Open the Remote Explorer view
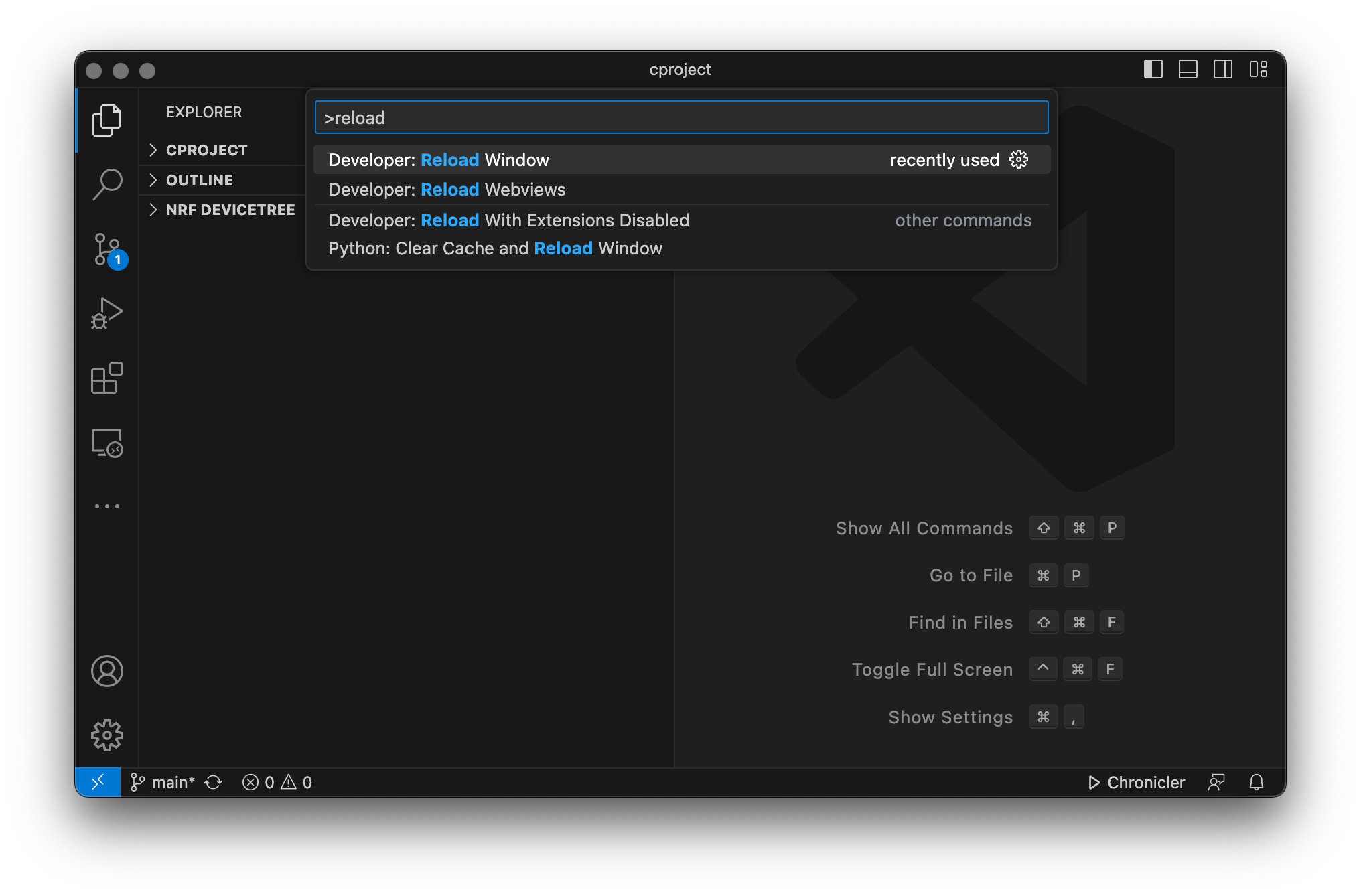This screenshot has width=1361, height=896. click(x=107, y=443)
